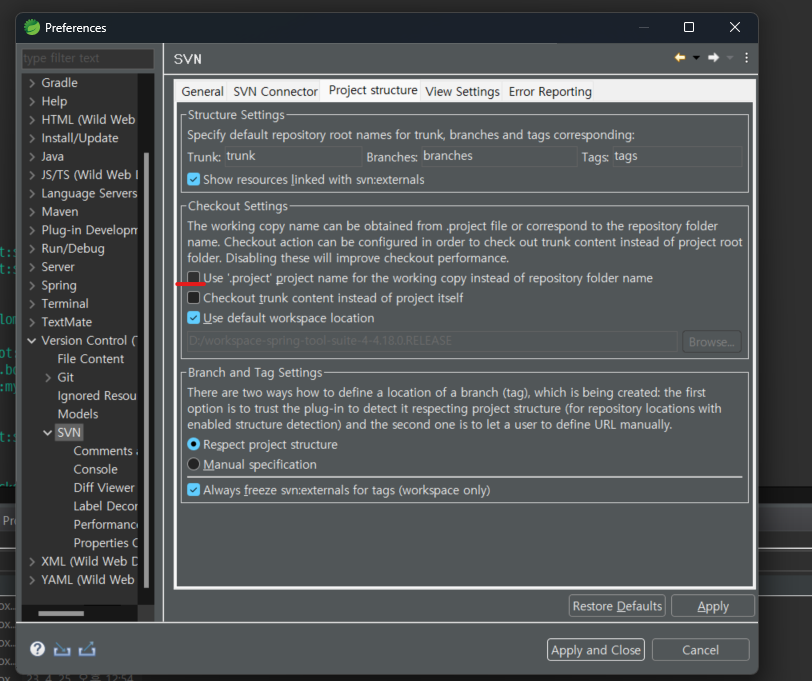
Task: Click the back navigation arrow icon
Action: [x=680, y=57]
